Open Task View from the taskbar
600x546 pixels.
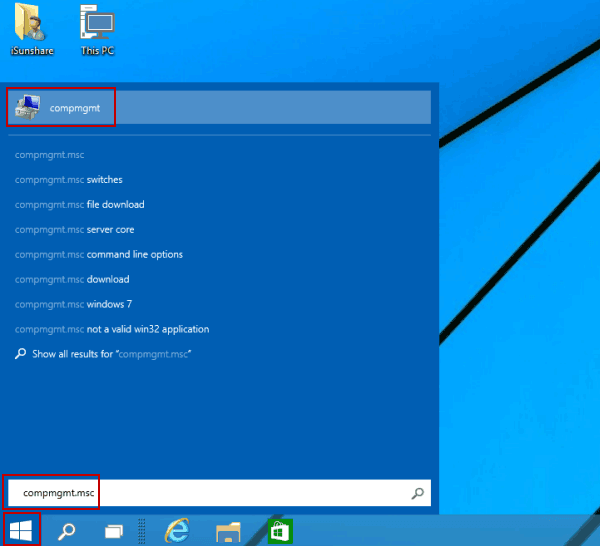click(x=114, y=530)
